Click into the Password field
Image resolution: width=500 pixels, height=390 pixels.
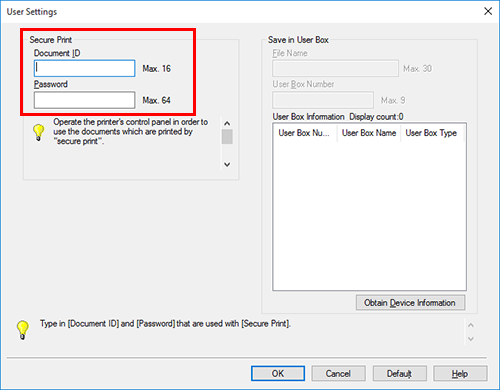pyautogui.click(x=84, y=100)
